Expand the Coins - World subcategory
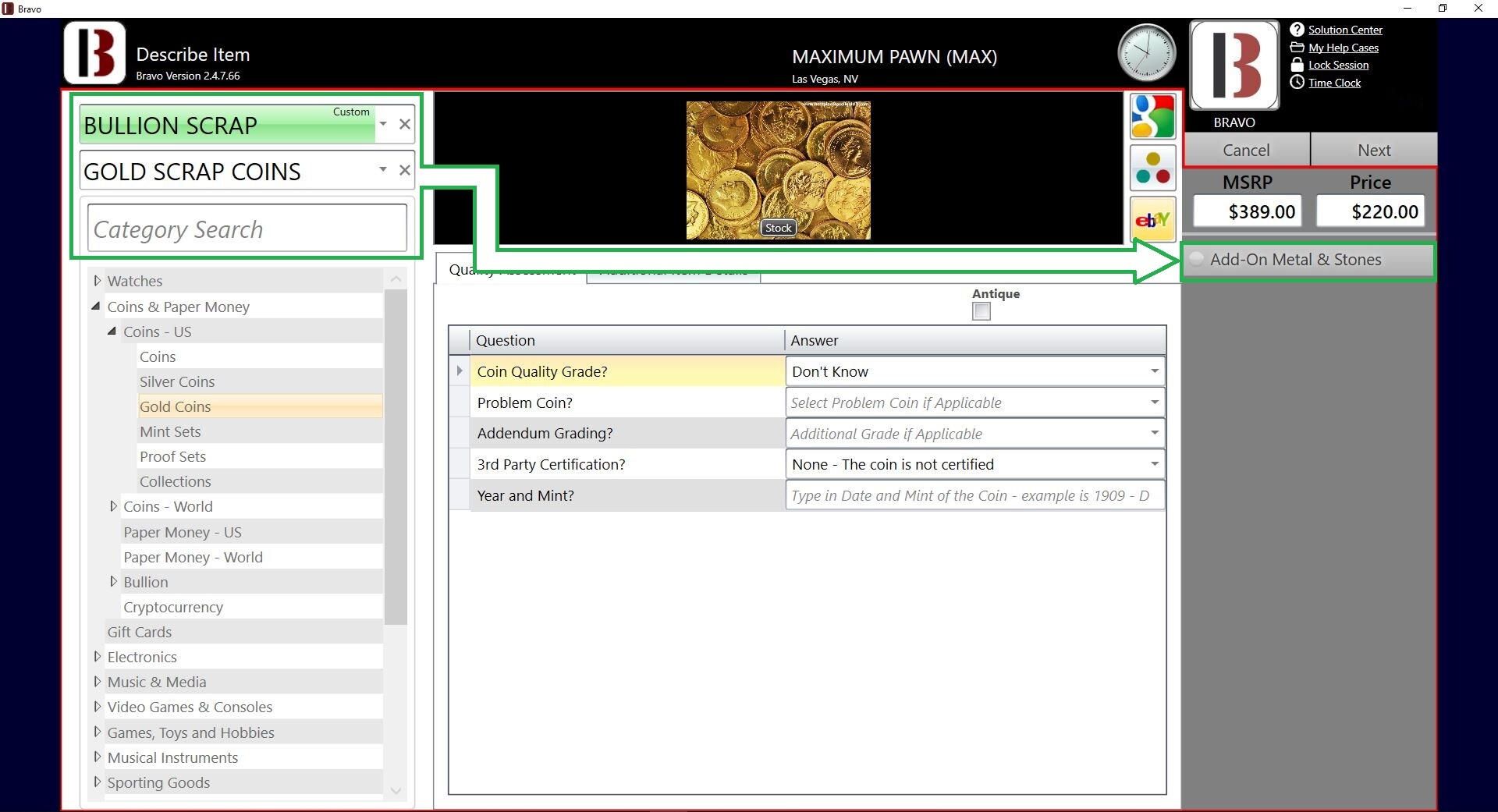This screenshot has height=812, width=1498. point(114,506)
